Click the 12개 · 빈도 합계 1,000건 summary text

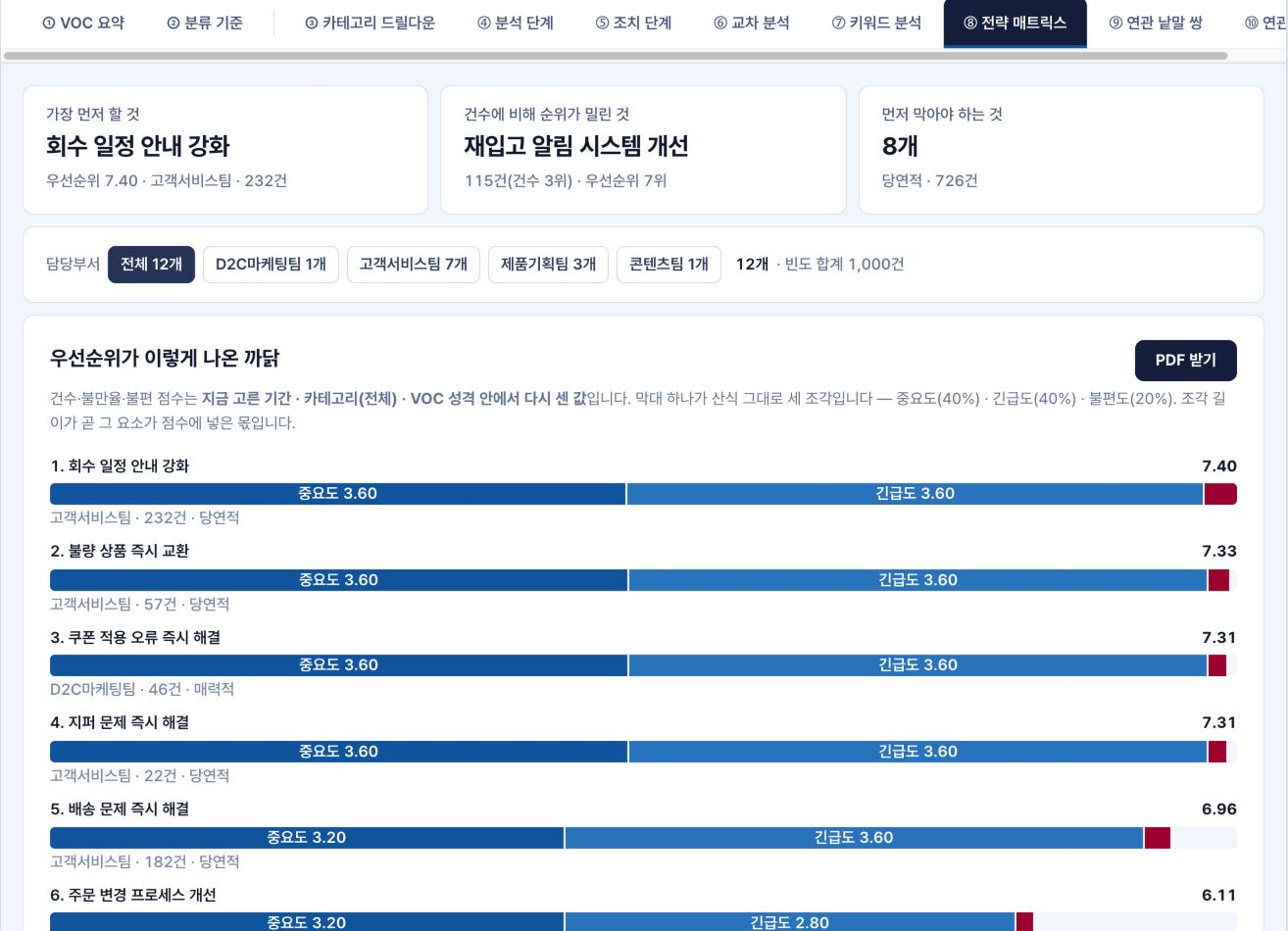pos(820,265)
